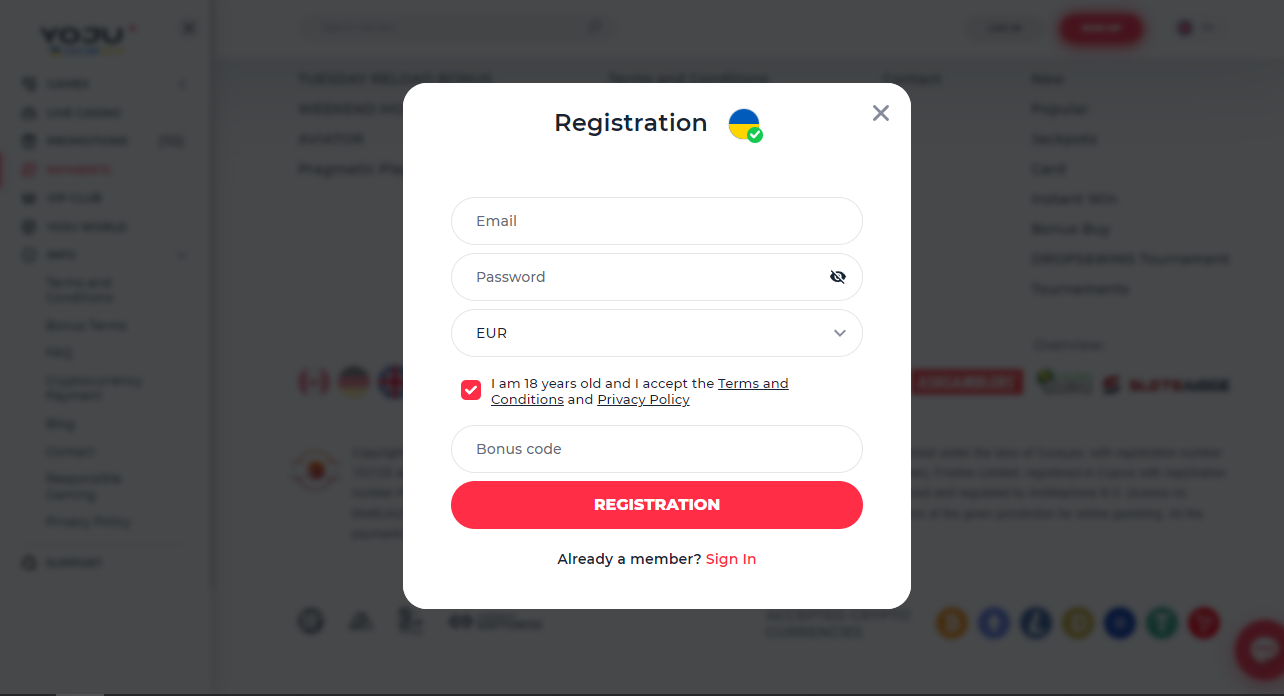The height and width of the screenshot is (696, 1284).
Task: Focus the Password field
Action: click(x=640, y=277)
